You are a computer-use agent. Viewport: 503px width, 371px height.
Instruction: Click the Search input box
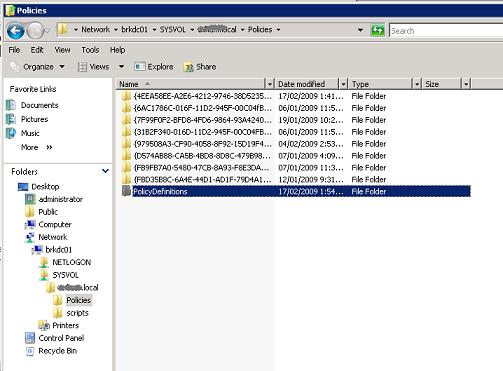[446, 31]
